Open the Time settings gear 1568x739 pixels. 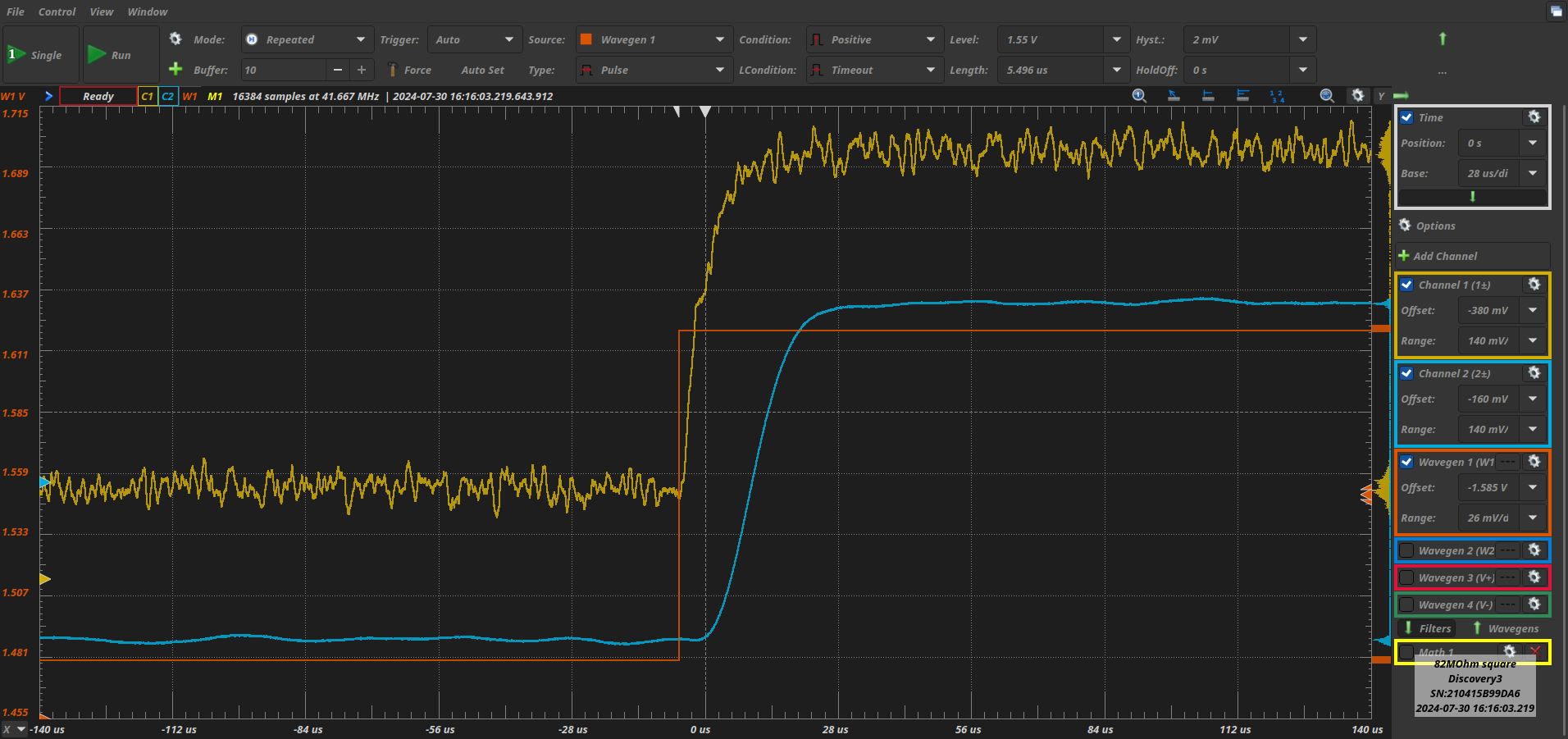(1534, 117)
